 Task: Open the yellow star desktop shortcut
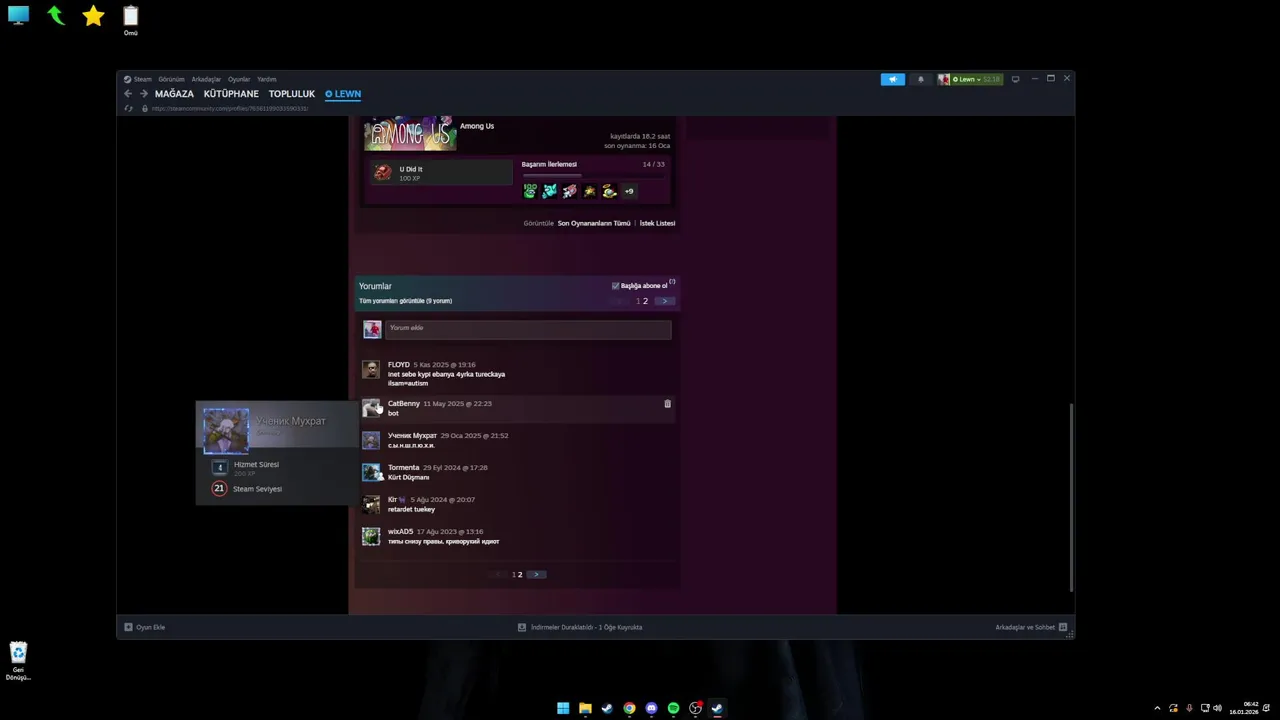point(93,16)
